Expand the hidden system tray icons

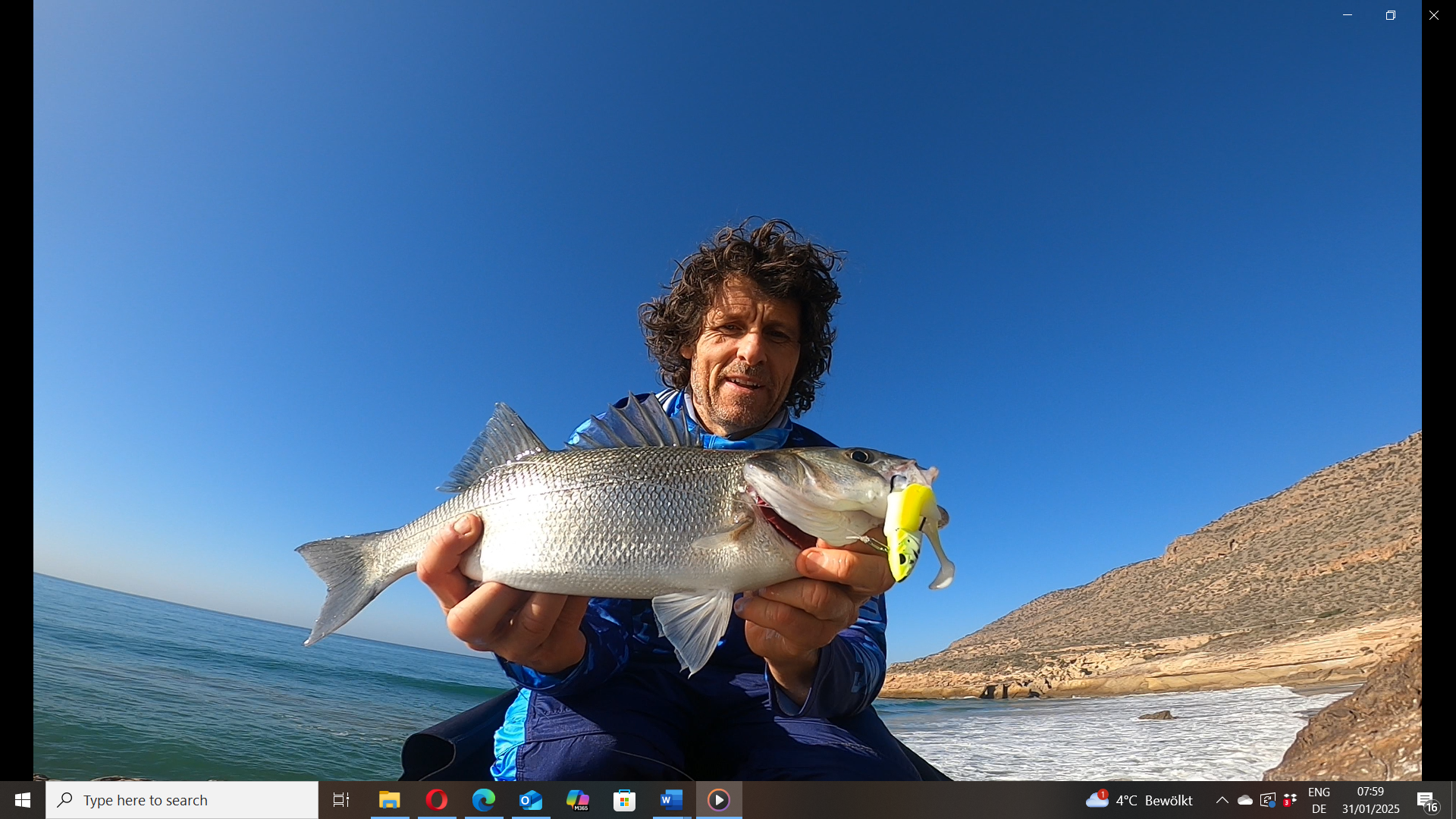1222,800
